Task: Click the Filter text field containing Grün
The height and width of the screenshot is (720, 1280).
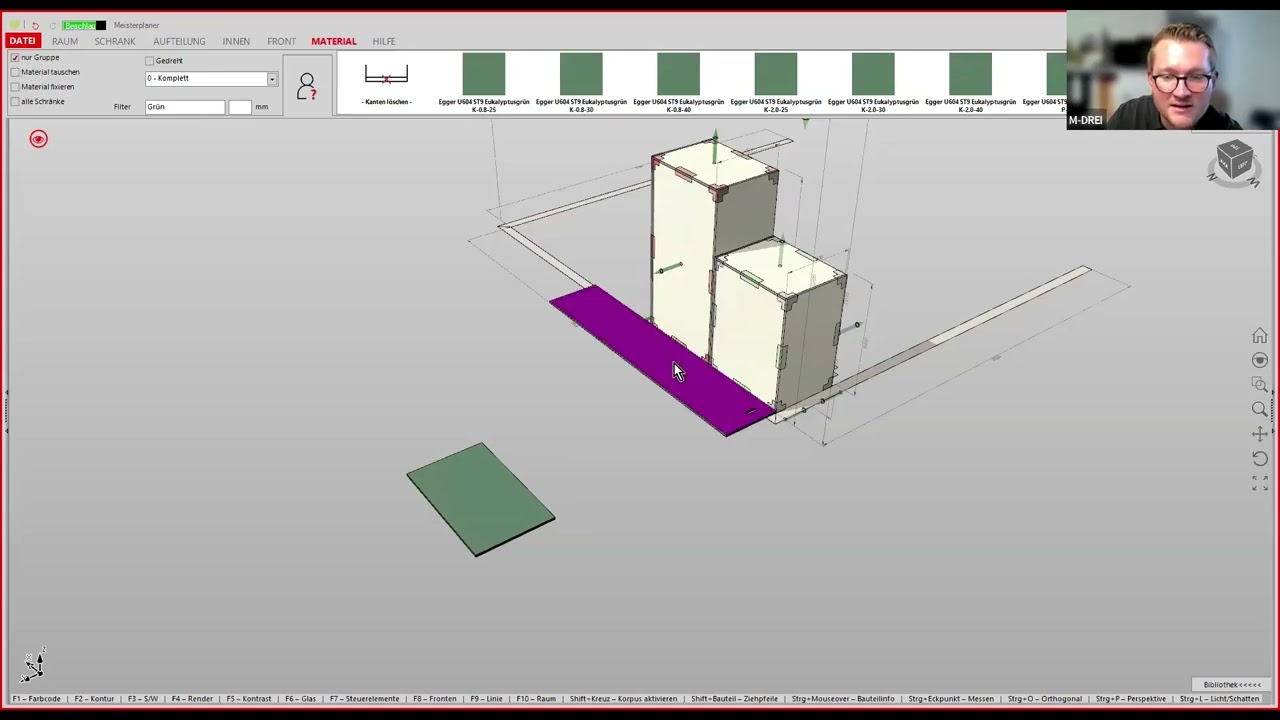Action: (x=185, y=106)
